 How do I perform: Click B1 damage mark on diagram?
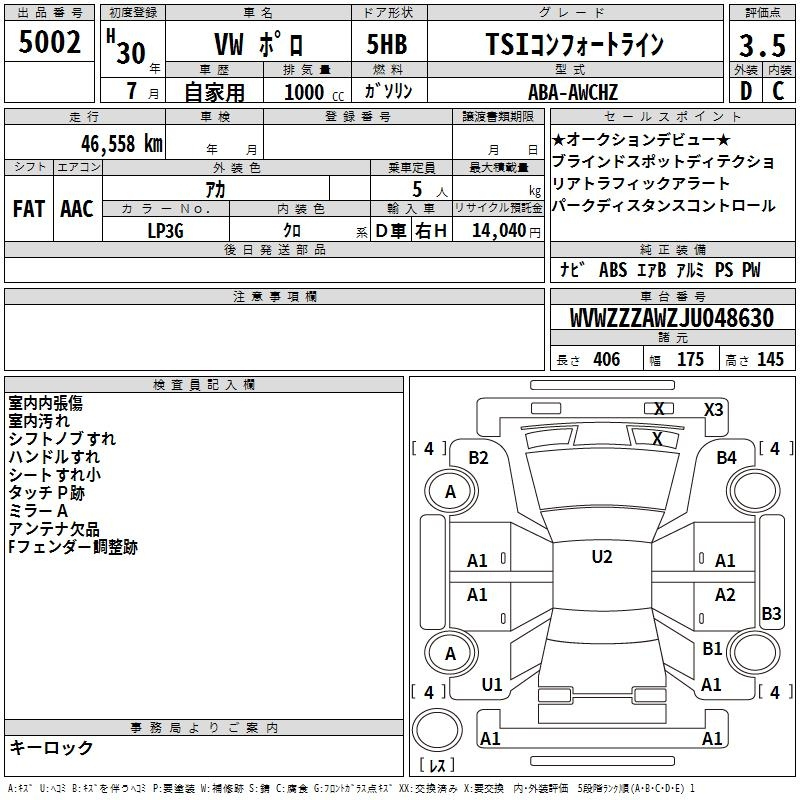point(712,648)
